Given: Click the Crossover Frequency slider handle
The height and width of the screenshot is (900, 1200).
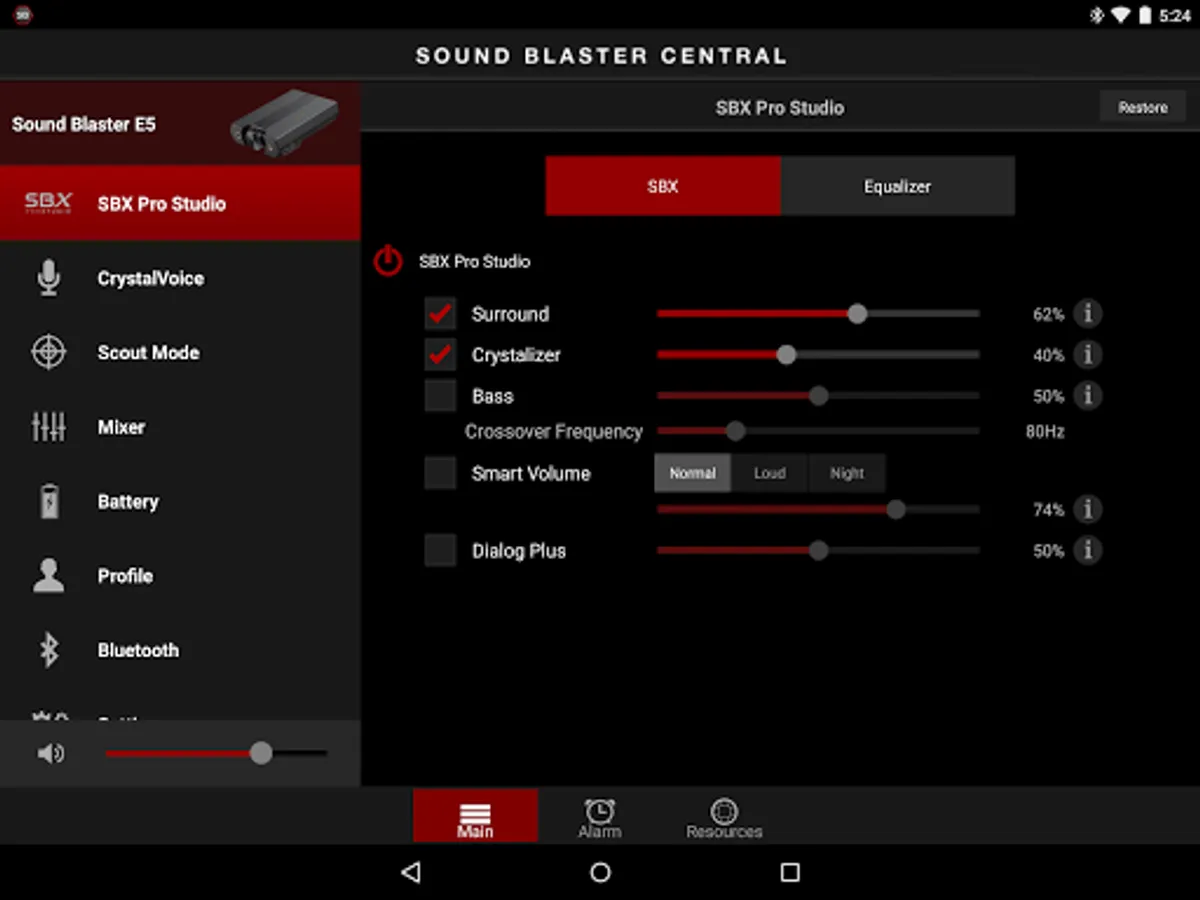Looking at the screenshot, I should click(735, 431).
